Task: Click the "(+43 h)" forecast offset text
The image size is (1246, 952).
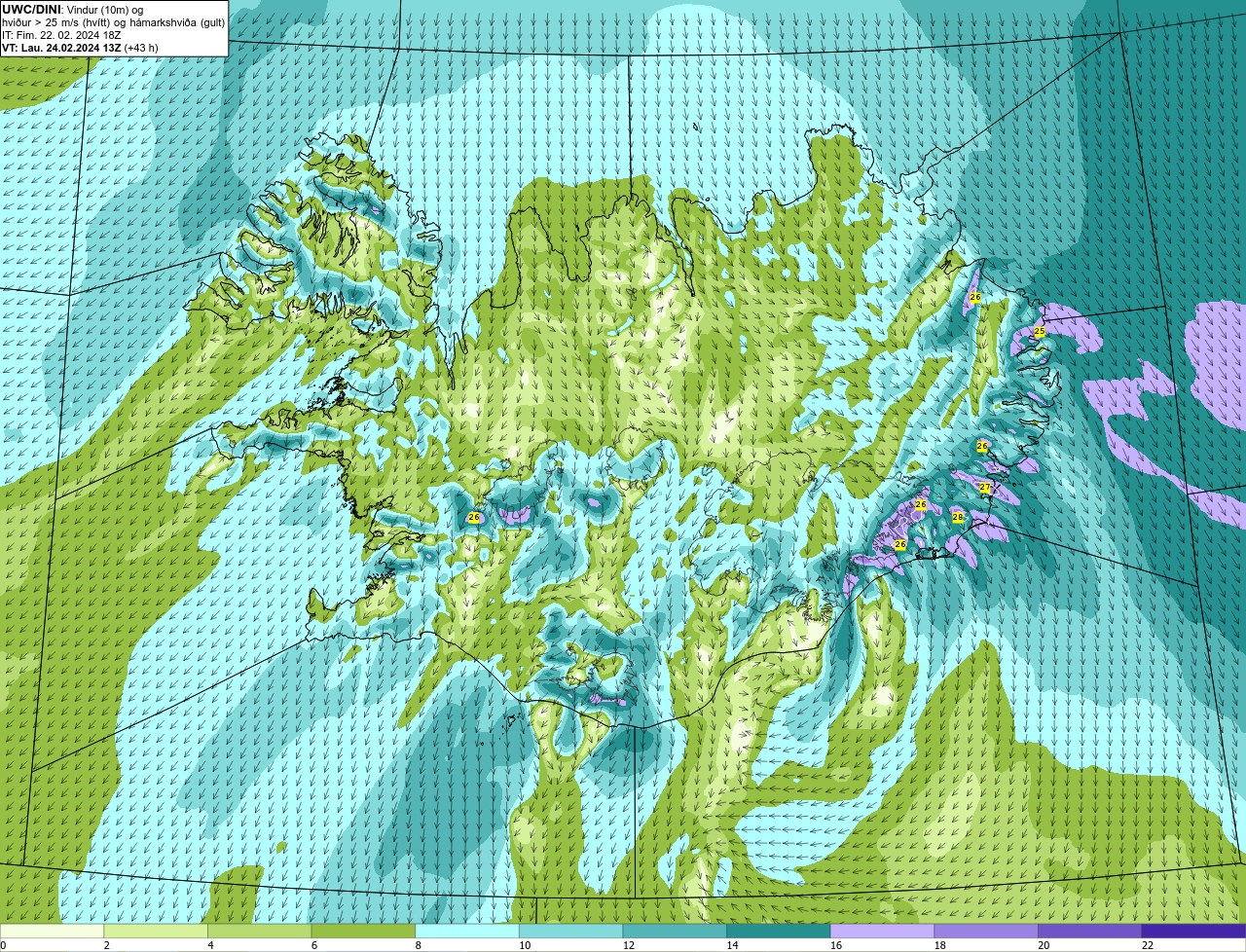Action: click(x=141, y=48)
